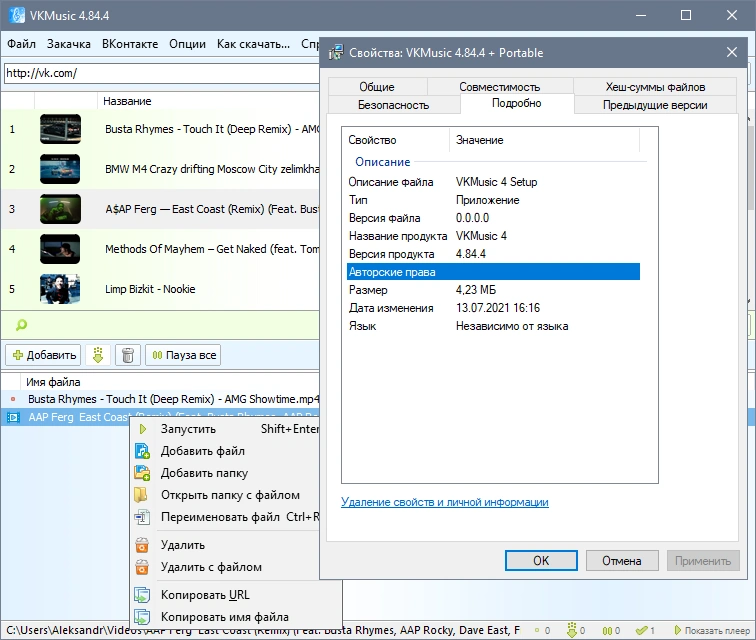The width and height of the screenshot is (756, 640).
Task: Open thumbnail of Busta Rhymes Touch It video
Action: coord(60,129)
